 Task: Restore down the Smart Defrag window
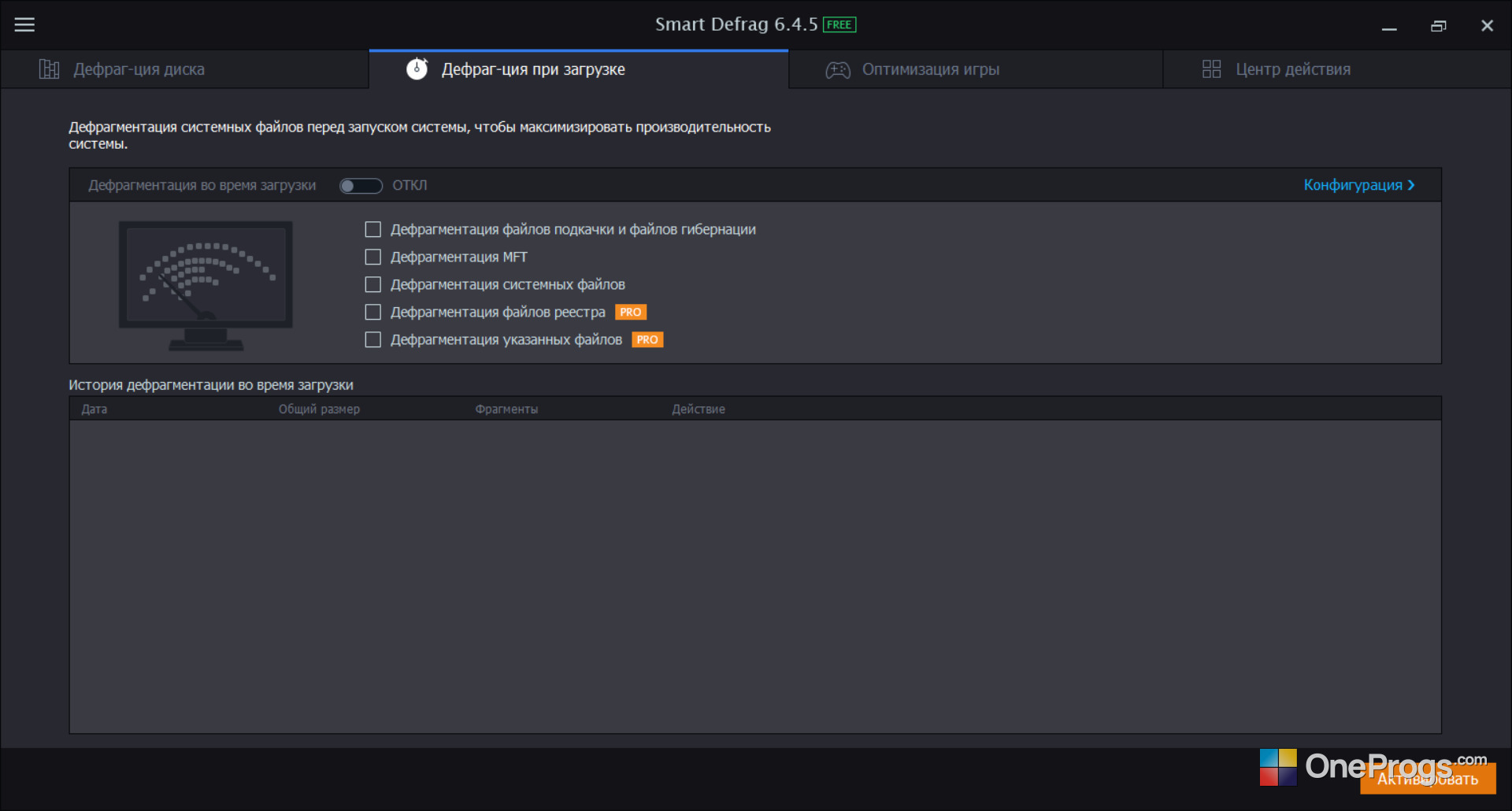pos(1439,26)
